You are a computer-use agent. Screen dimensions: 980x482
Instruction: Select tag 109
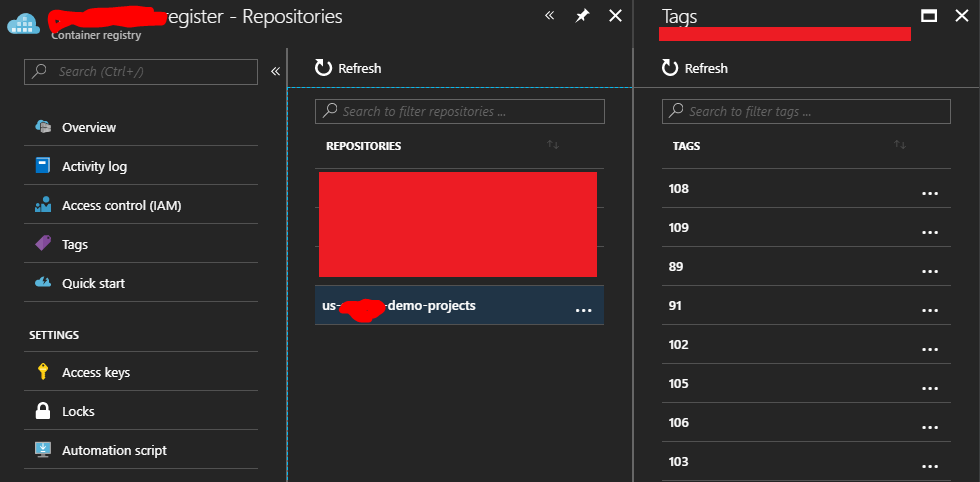coord(806,228)
